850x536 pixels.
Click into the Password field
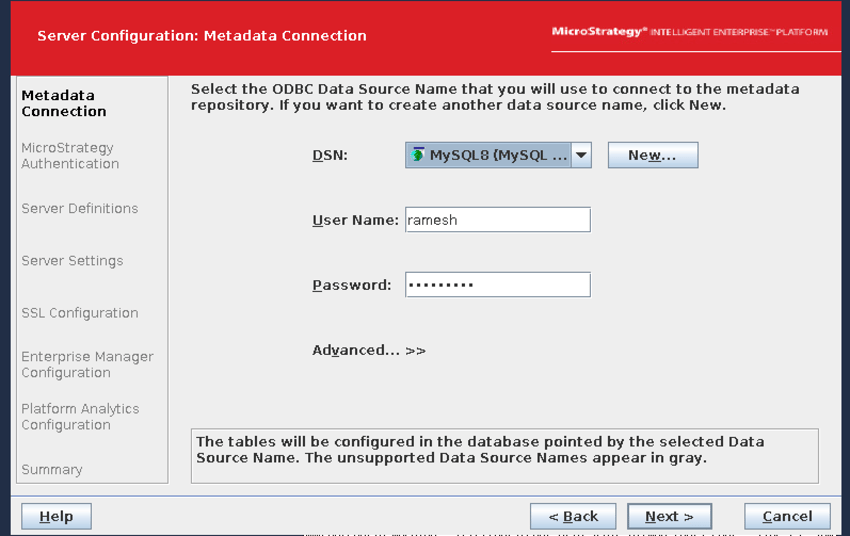[x=497, y=285]
